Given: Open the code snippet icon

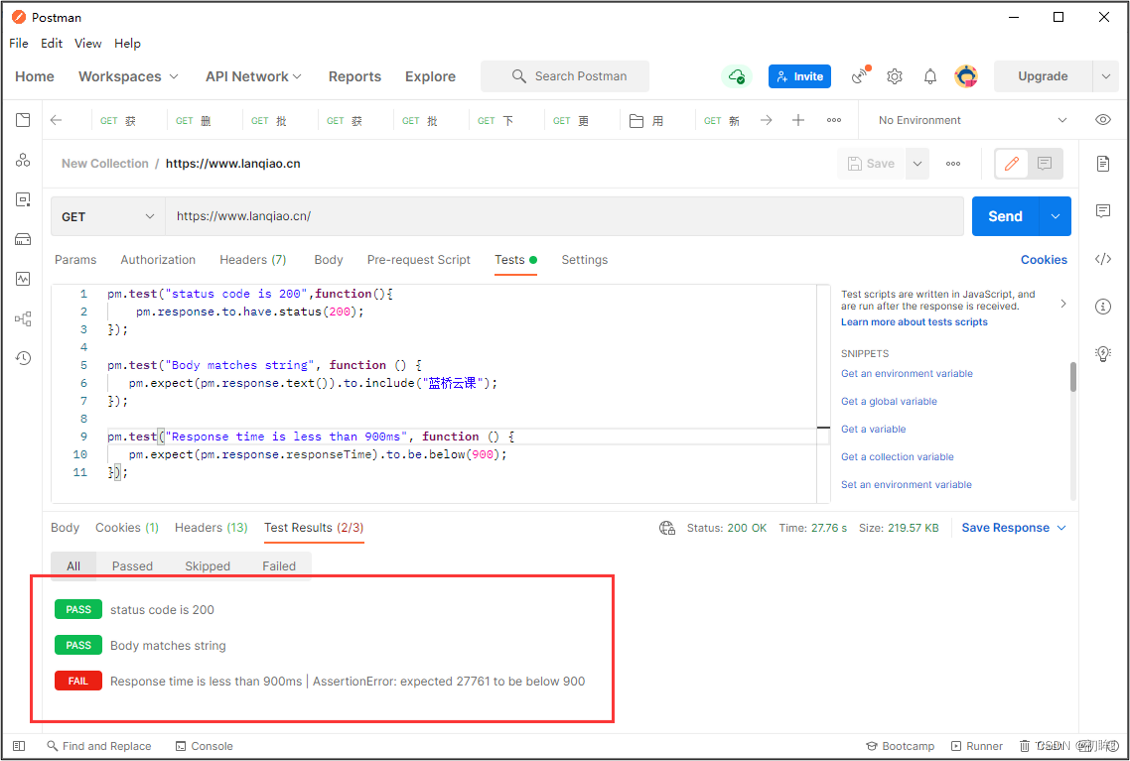Looking at the screenshot, I should click(1103, 259).
